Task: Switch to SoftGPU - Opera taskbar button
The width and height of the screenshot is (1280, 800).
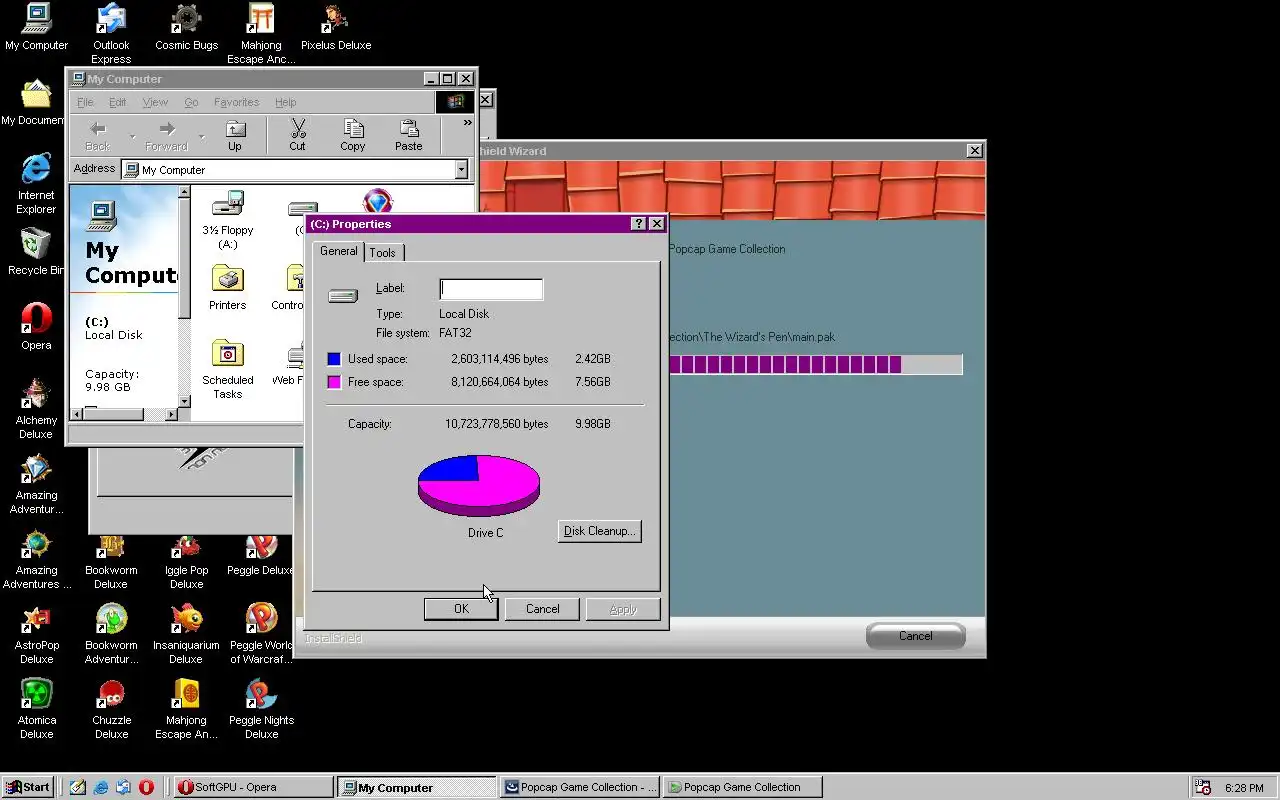Action: 253,787
